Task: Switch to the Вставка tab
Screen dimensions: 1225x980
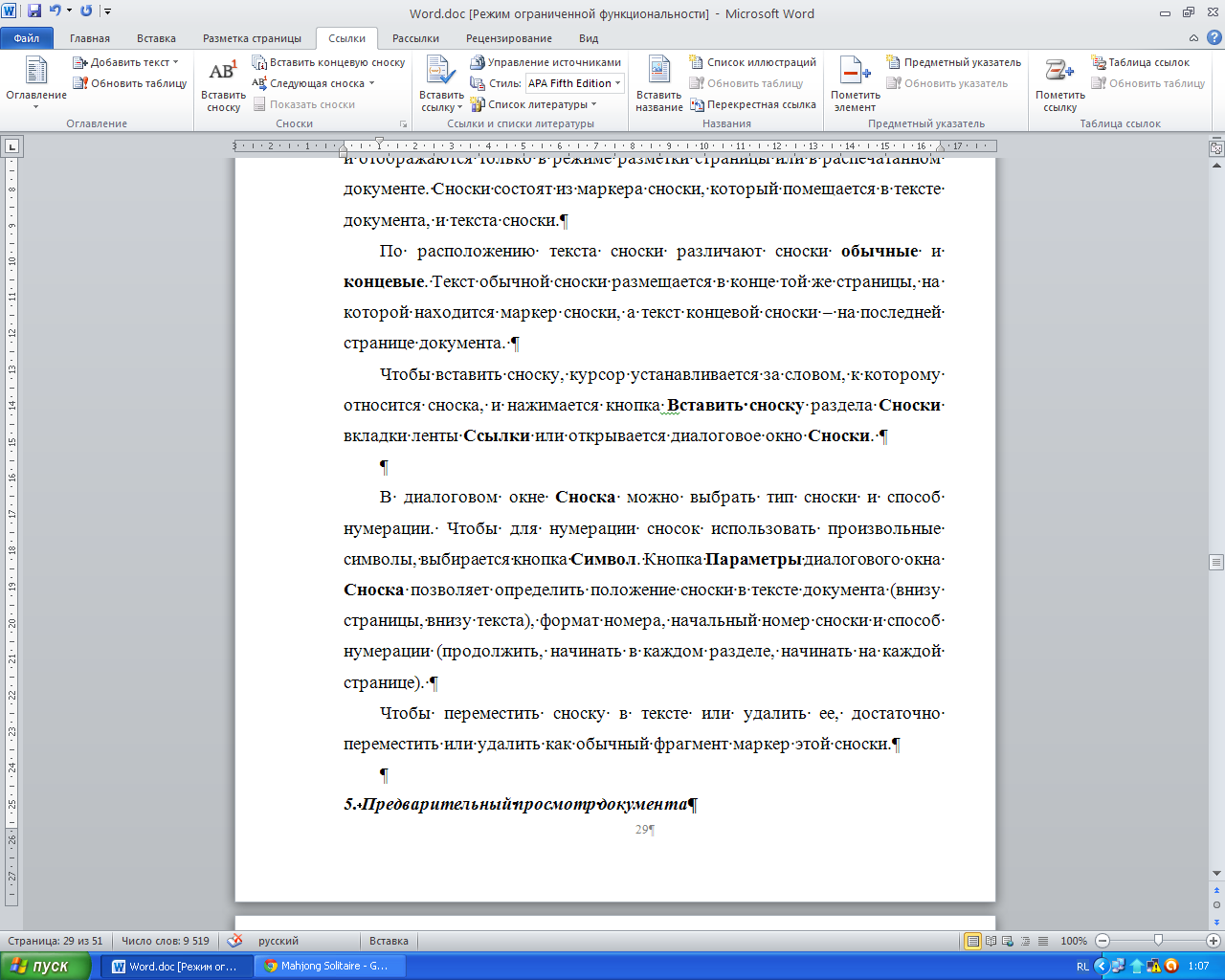Action: tap(156, 38)
